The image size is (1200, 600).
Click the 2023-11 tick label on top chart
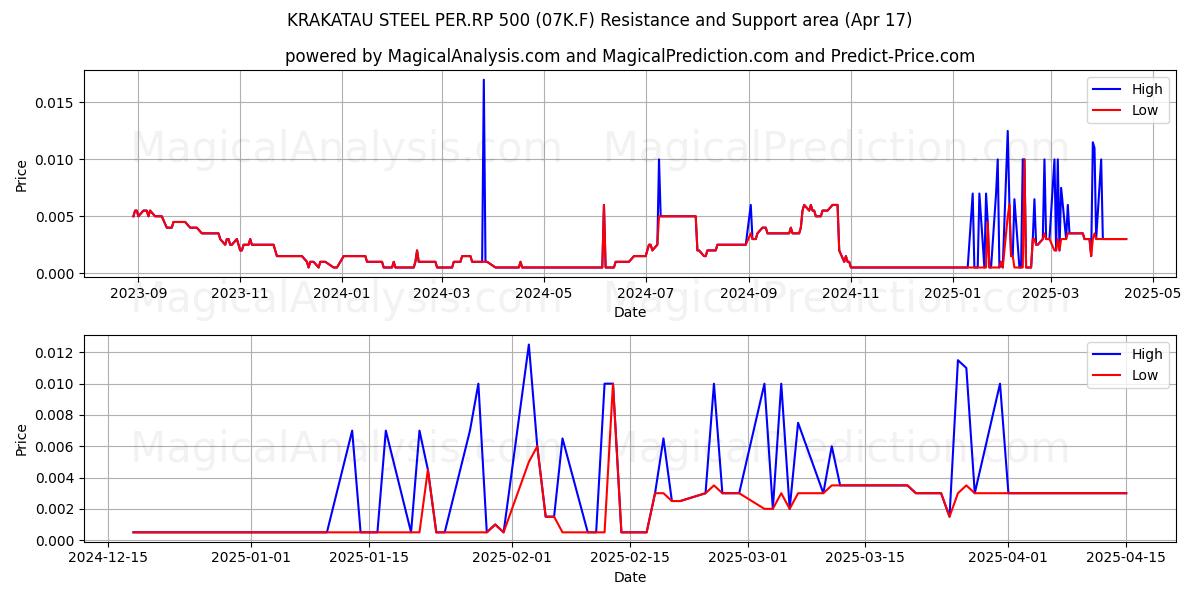(x=241, y=293)
